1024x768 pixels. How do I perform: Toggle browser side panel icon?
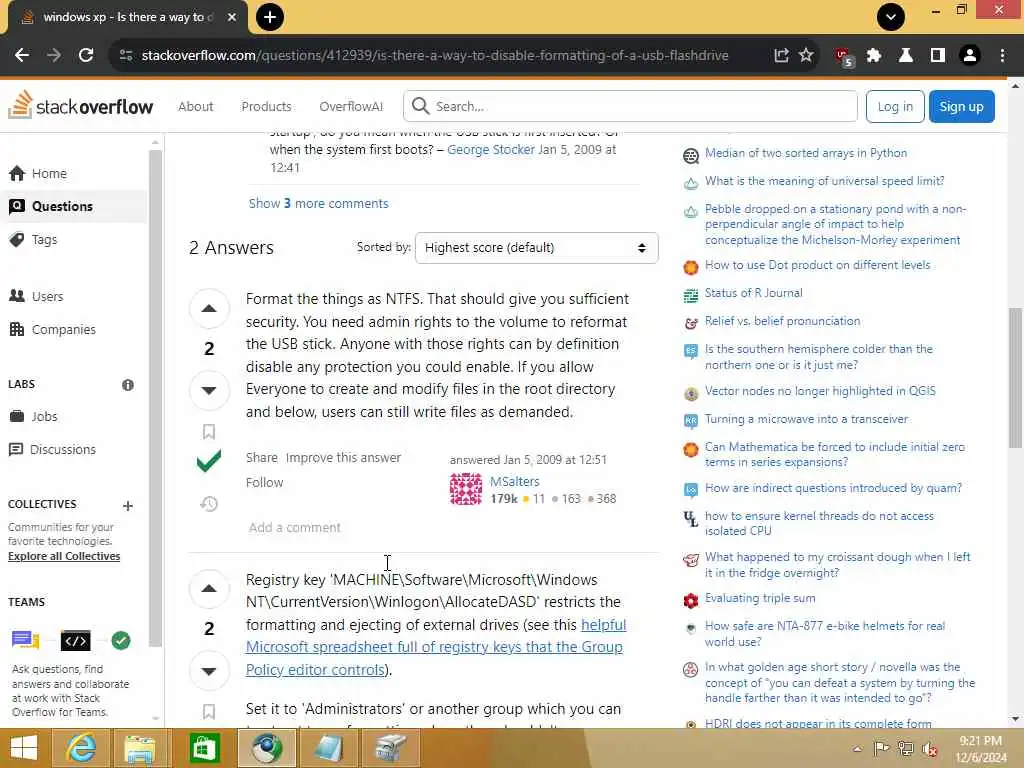[938, 56]
